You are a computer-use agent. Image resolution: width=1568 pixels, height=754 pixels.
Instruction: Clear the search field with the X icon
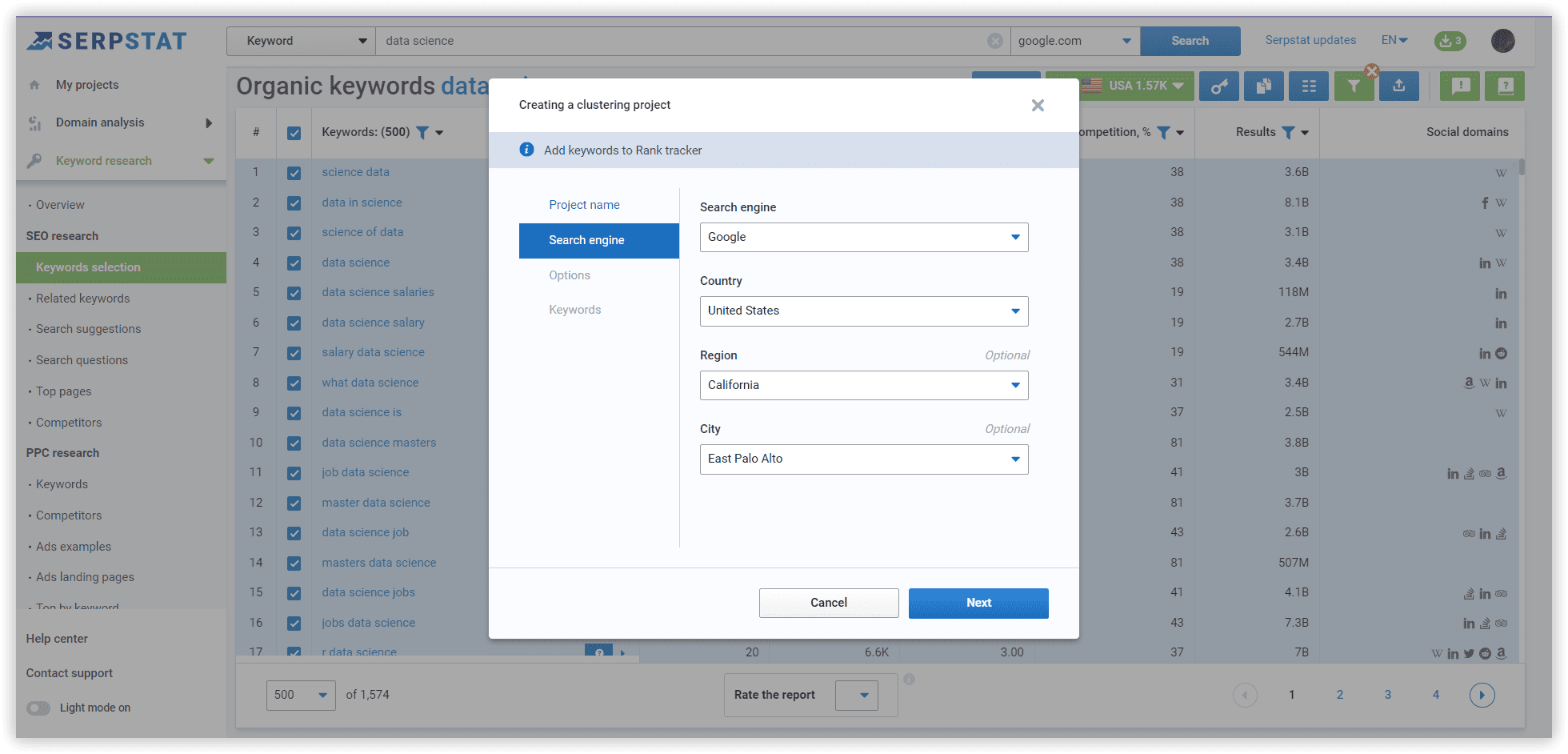click(994, 41)
